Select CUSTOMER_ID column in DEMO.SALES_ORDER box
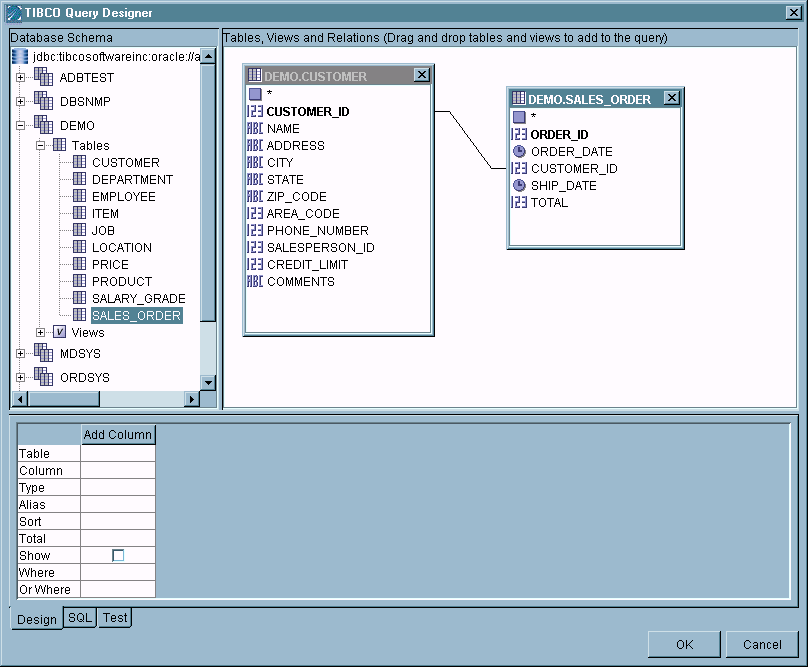The width and height of the screenshot is (808, 667). pos(574,169)
